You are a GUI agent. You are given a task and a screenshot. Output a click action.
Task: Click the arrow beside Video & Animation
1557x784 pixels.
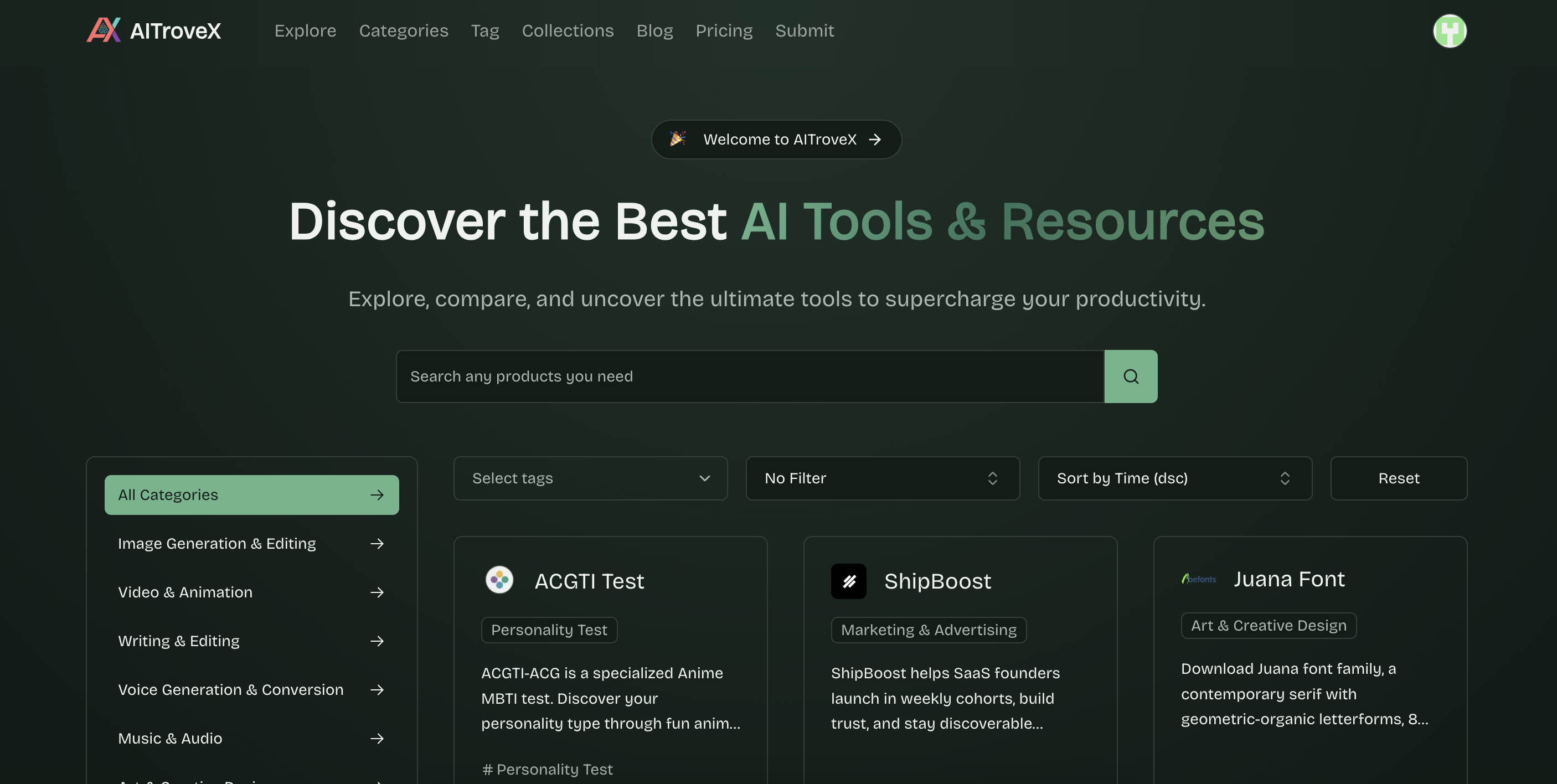point(377,592)
